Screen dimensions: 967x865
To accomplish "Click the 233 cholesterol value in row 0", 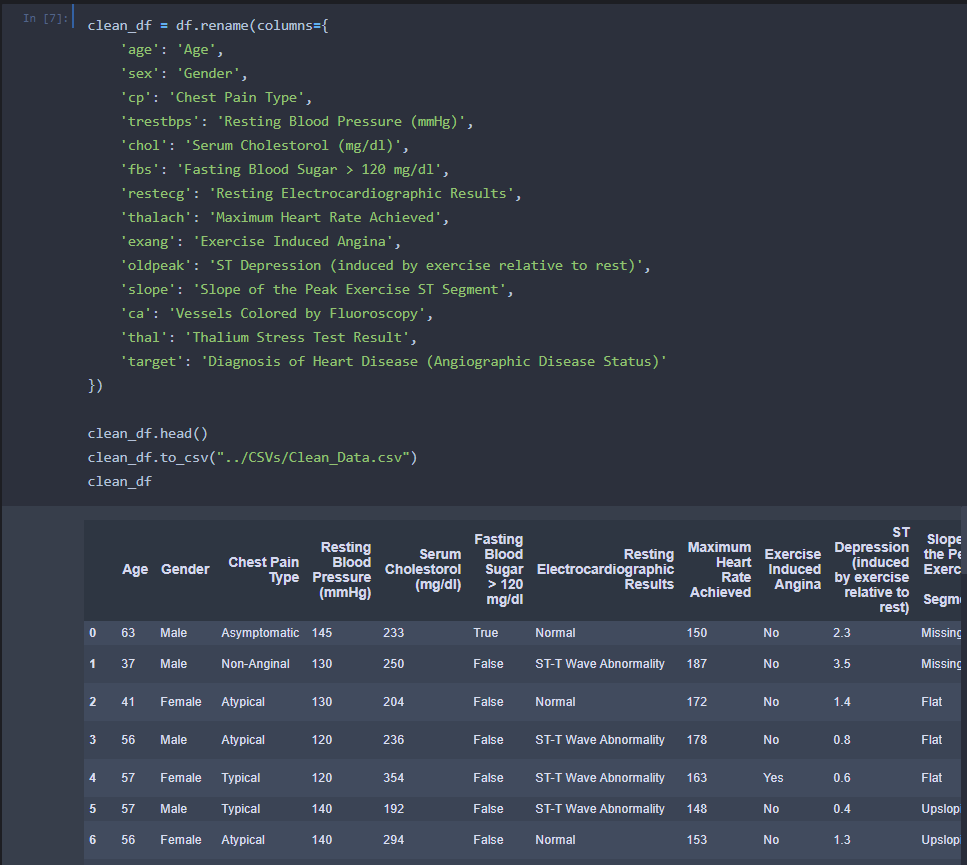I will click(393, 633).
